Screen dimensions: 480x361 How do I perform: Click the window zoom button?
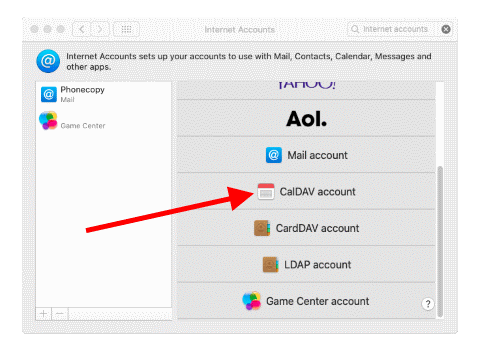coord(61,29)
